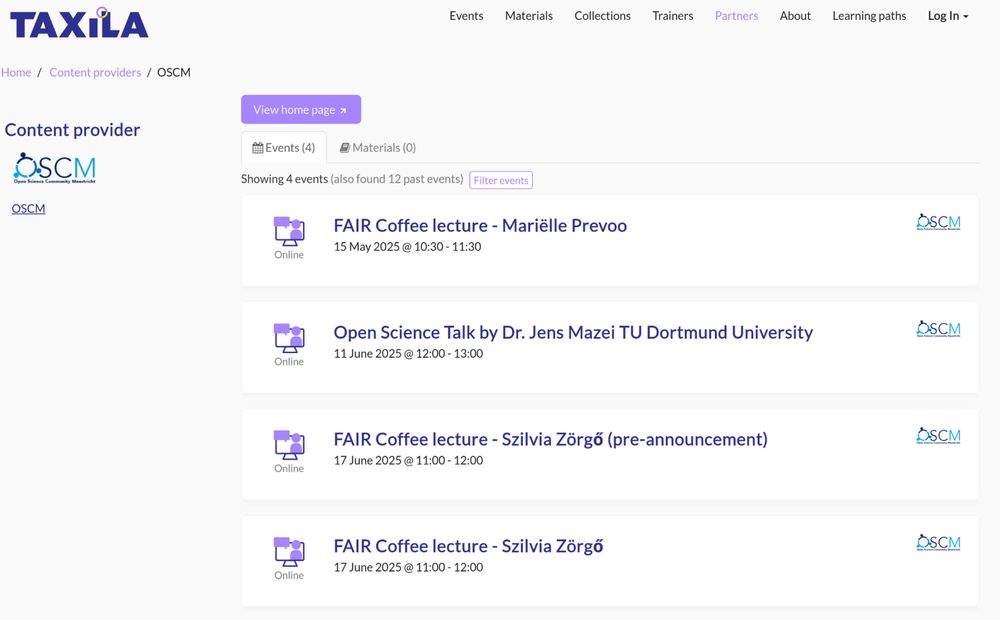Image resolution: width=1000 pixels, height=620 pixels.
Task: Select Partners in the navigation bar
Action: (x=736, y=16)
